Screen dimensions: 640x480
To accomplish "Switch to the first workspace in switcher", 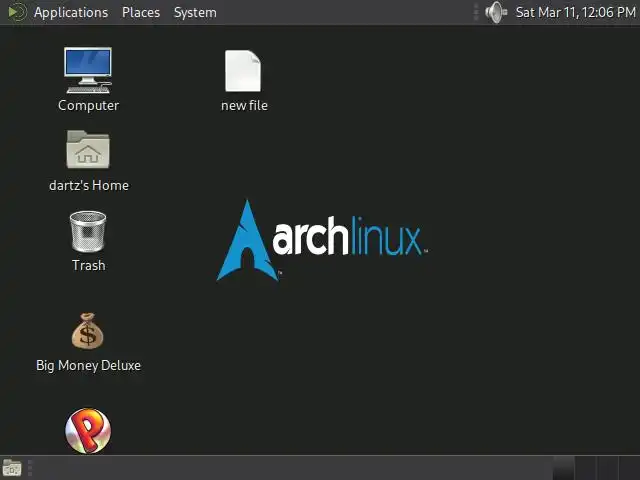I will pyautogui.click(x=564, y=468).
